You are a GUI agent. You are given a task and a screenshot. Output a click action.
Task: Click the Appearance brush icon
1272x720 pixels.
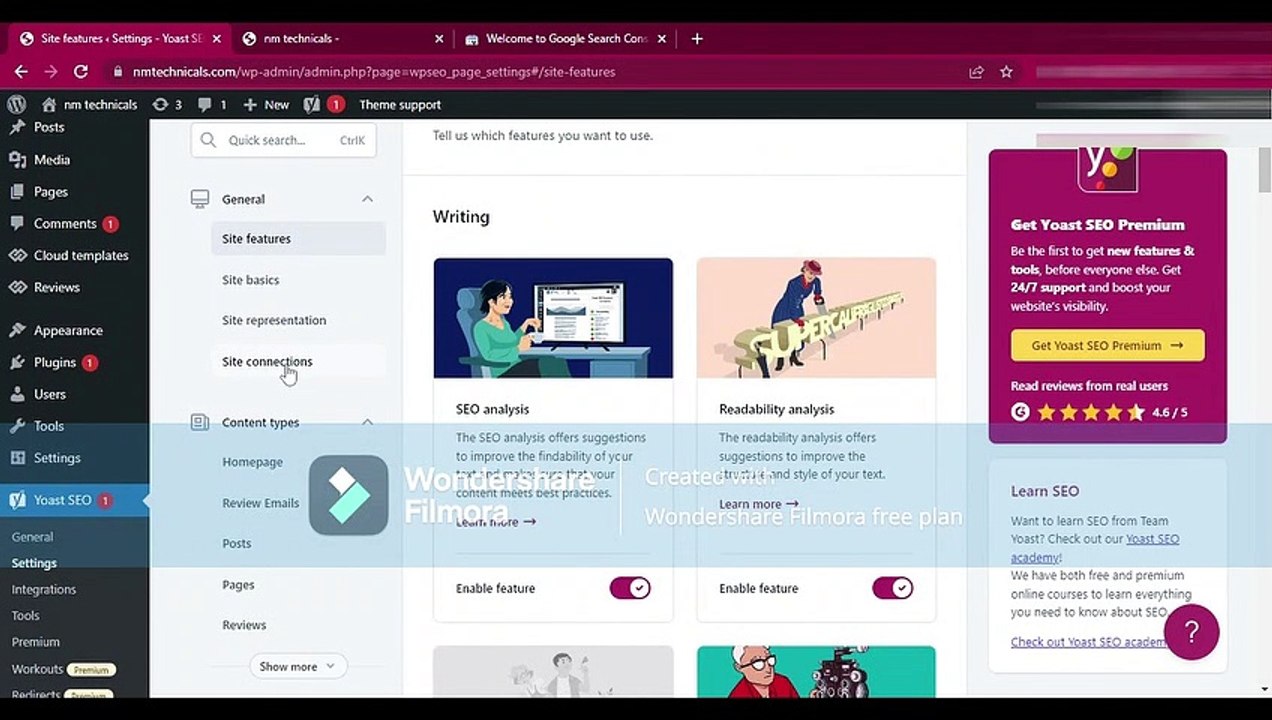click(x=17, y=330)
